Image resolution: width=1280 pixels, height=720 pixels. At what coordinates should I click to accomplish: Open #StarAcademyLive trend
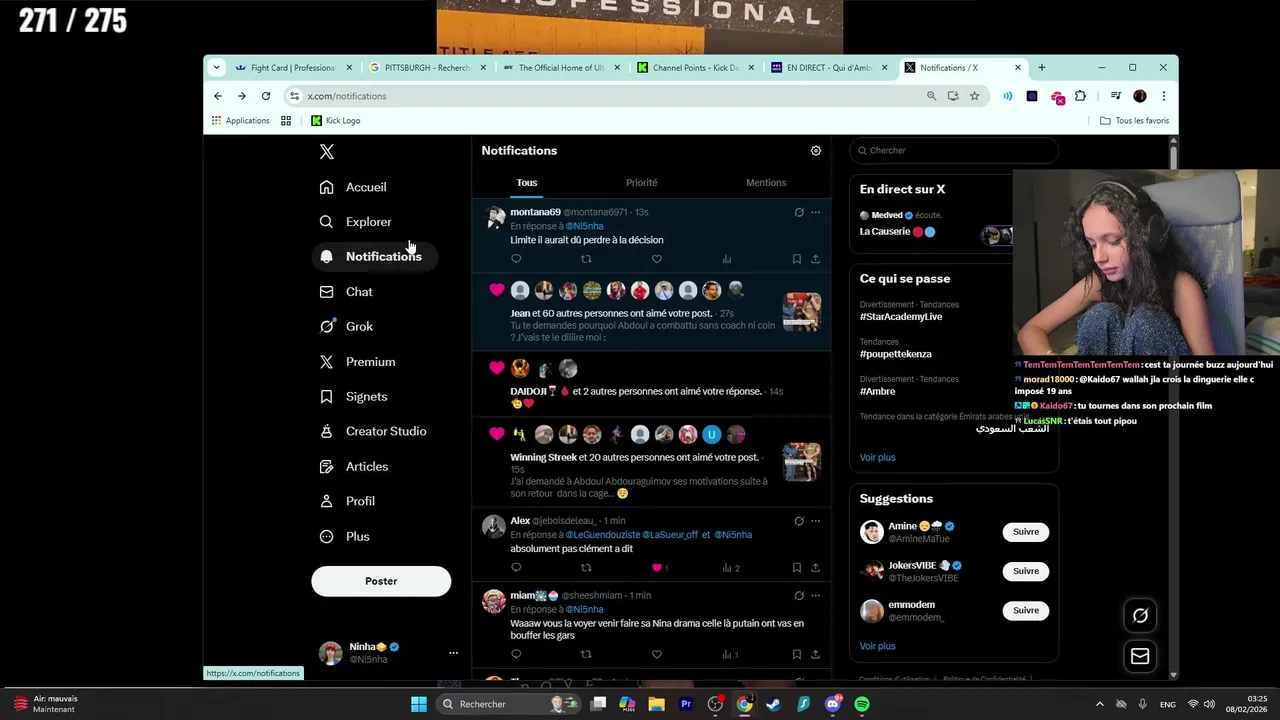pyautogui.click(x=901, y=317)
